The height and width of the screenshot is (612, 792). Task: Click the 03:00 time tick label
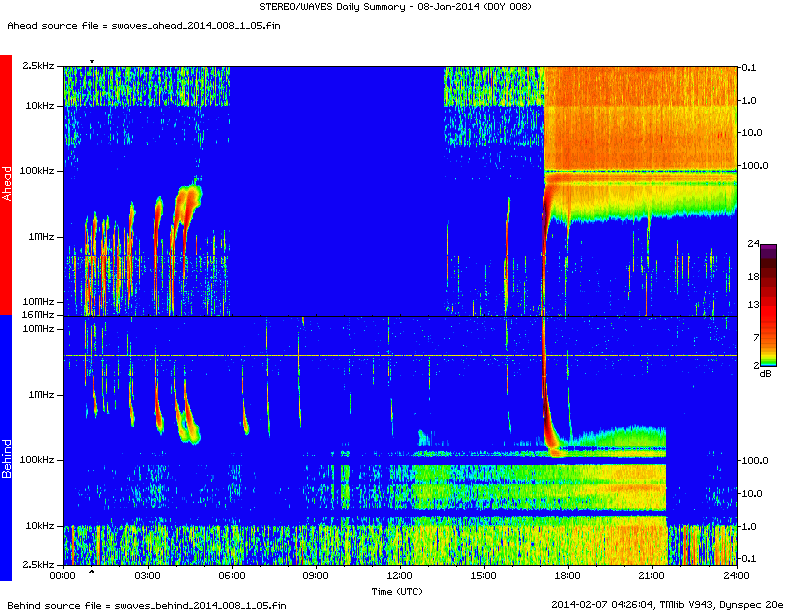(x=147, y=576)
